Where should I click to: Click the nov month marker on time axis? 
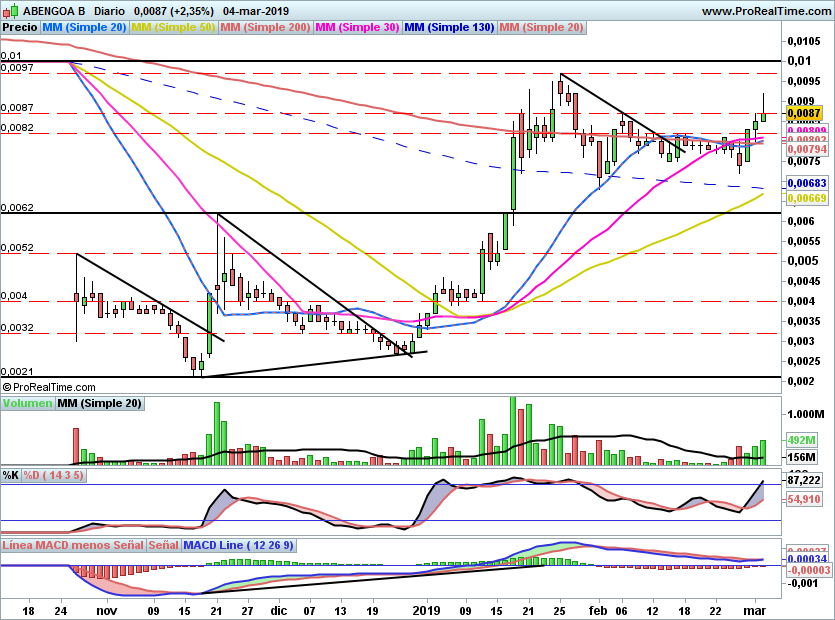(107, 610)
